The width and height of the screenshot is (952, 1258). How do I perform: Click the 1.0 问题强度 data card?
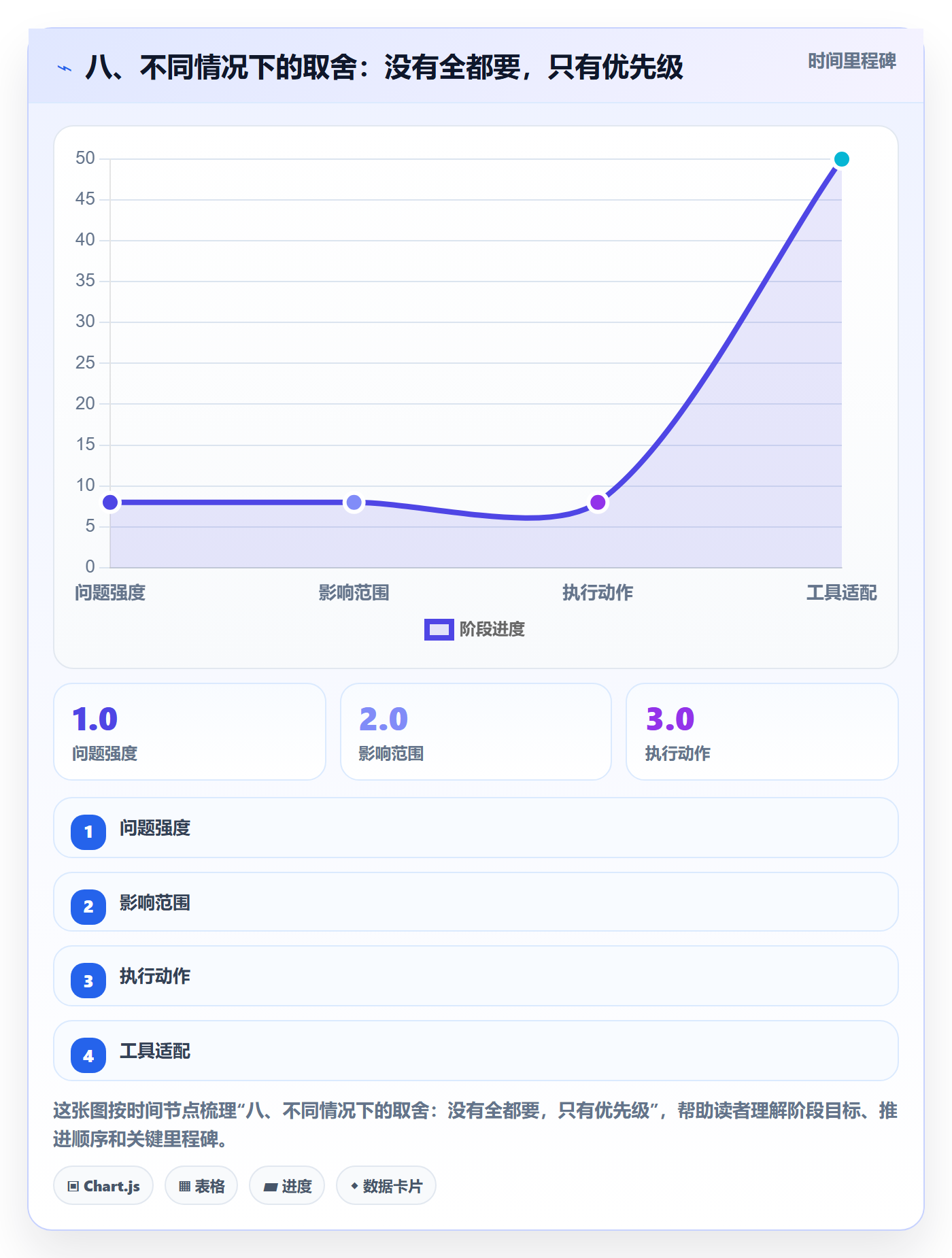point(190,732)
